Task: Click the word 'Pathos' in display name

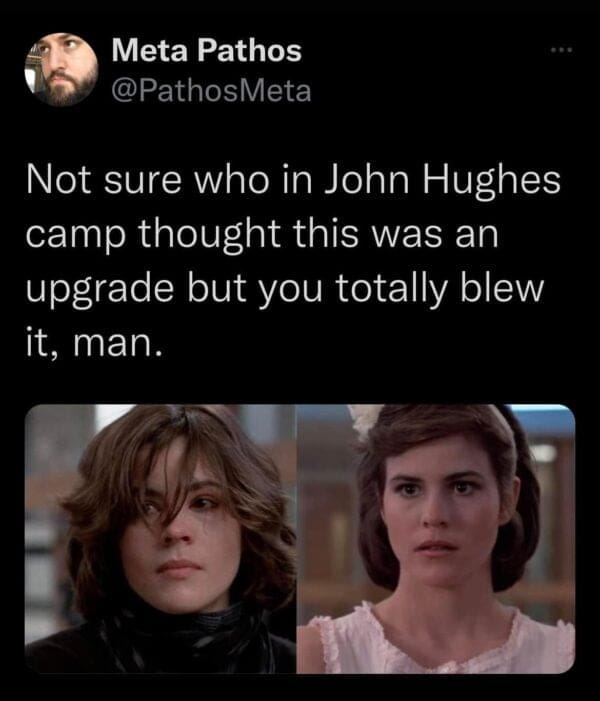Action: pyautogui.click(x=249, y=50)
